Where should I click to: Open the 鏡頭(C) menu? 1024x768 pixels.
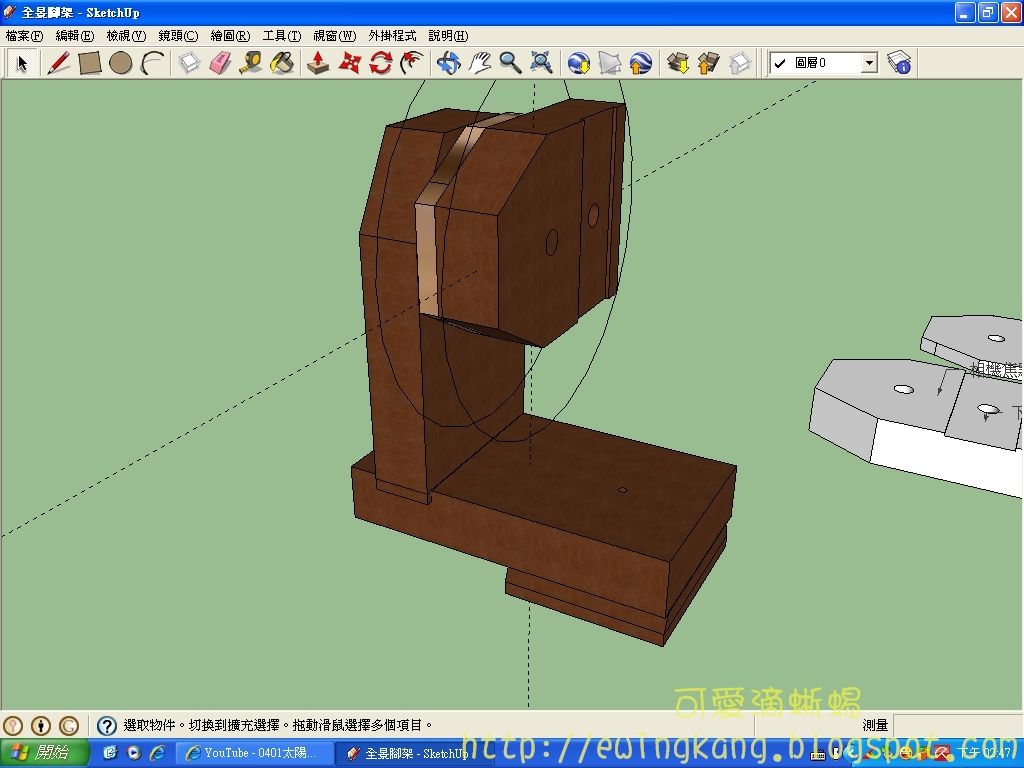pyautogui.click(x=178, y=36)
